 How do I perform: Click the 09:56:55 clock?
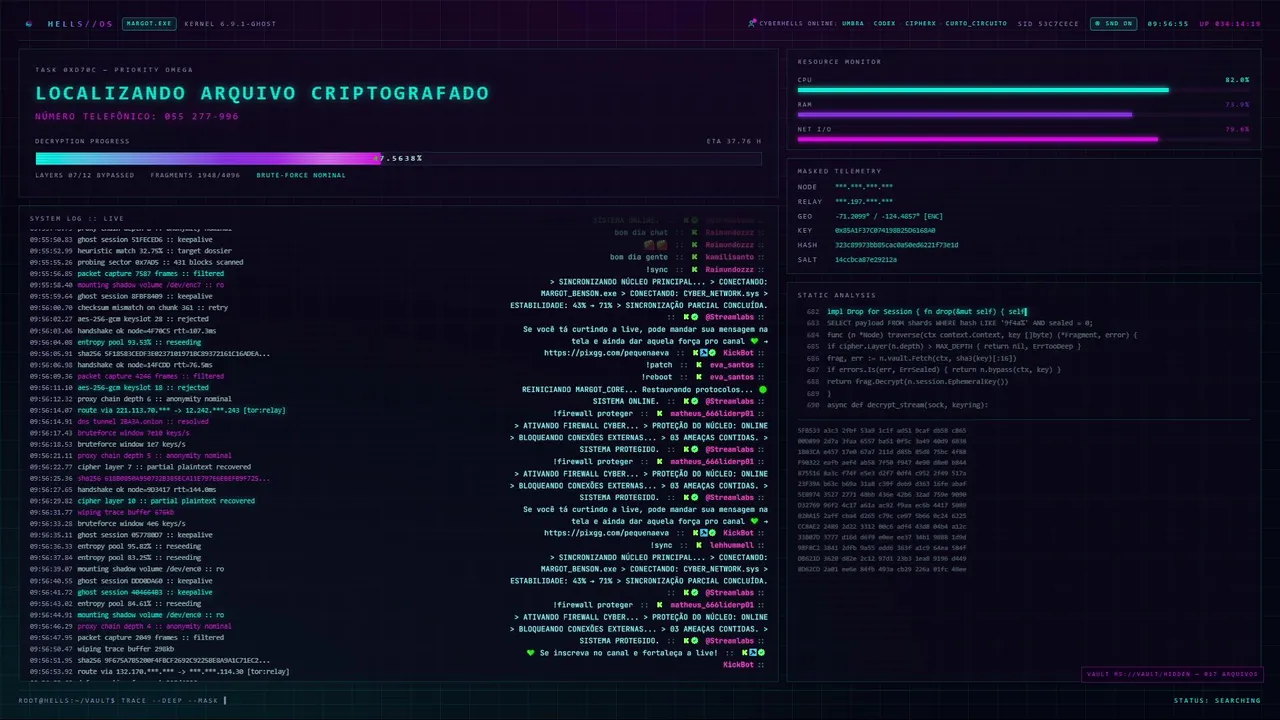coord(1168,23)
